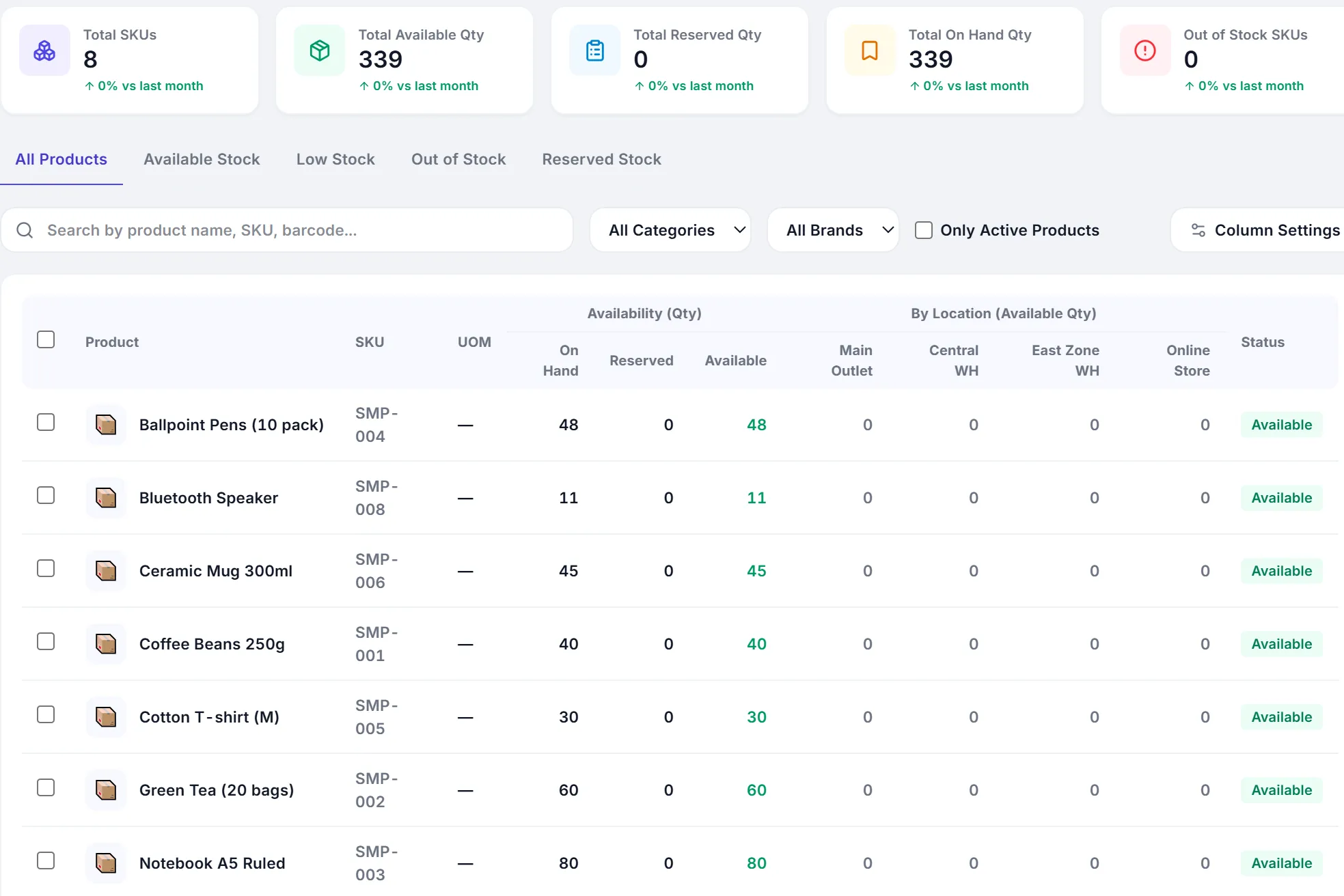The width and height of the screenshot is (1344, 896).
Task: Click the Total On Hand bookmark icon
Action: (870, 51)
